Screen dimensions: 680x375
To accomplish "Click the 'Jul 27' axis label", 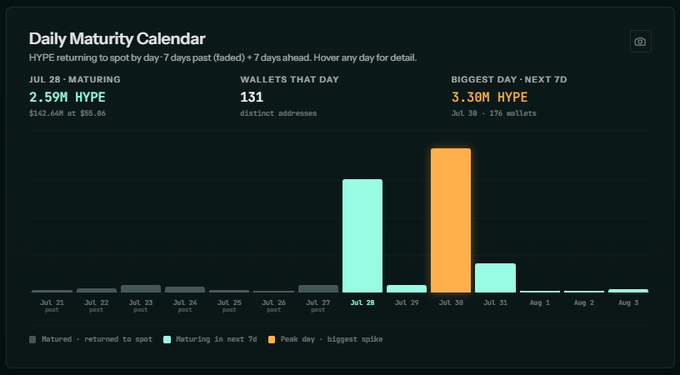I will click(318, 303).
